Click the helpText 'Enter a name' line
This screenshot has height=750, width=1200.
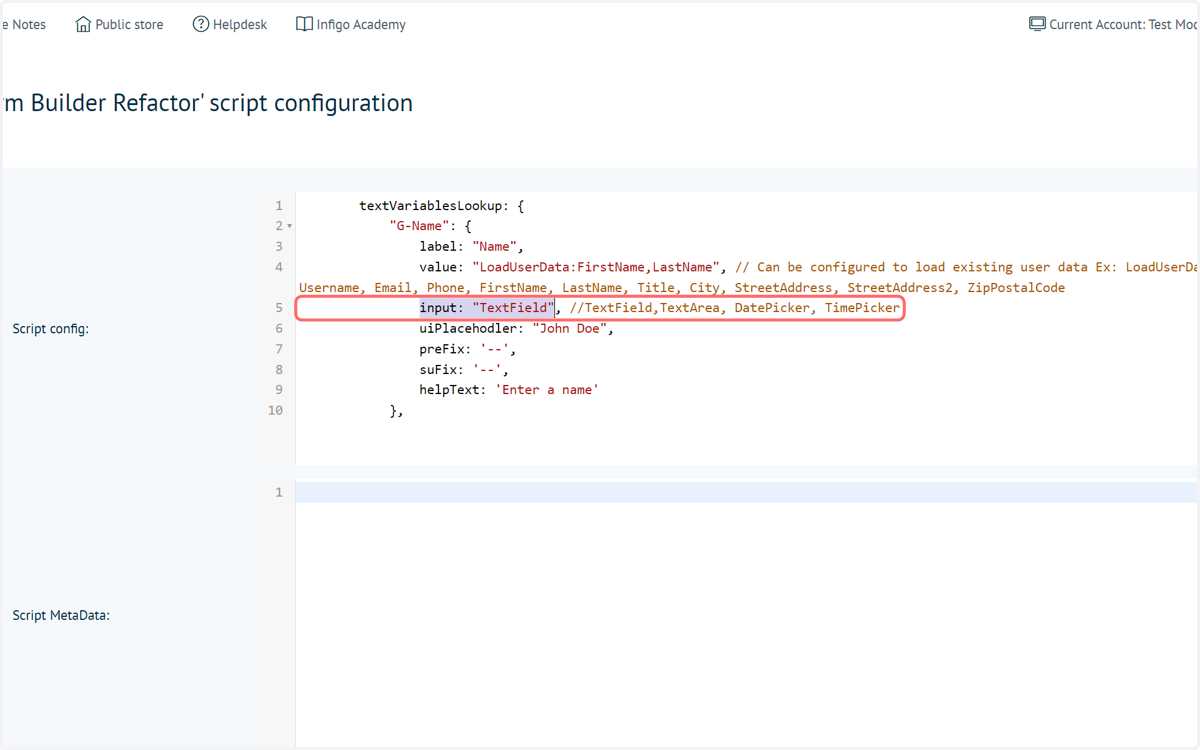coord(509,390)
